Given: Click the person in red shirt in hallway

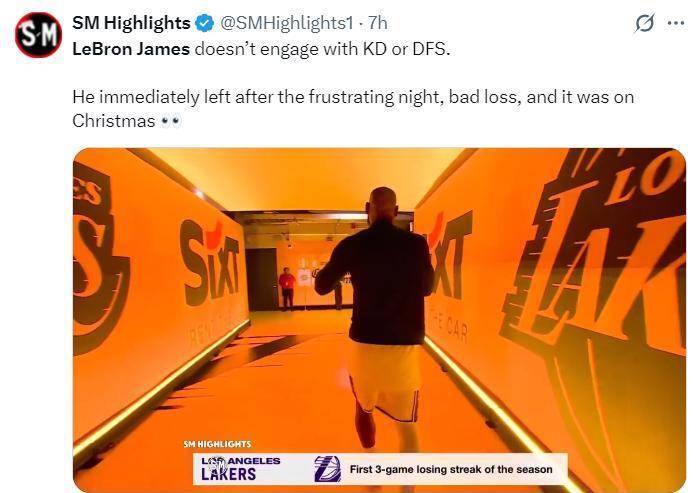Looking at the screenshot, I should point(287,289).
